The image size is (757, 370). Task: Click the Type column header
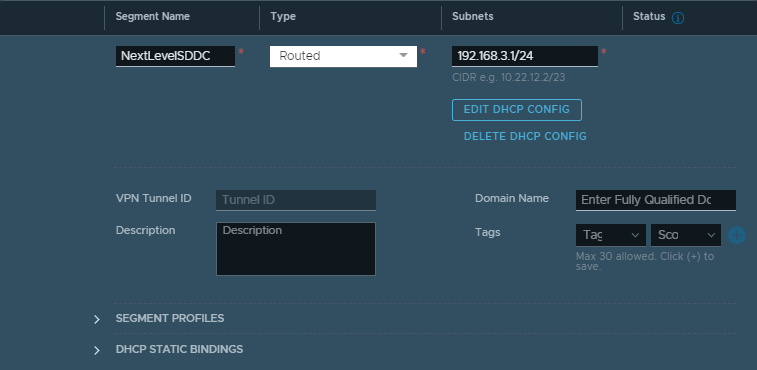click(x=283, y=16)
